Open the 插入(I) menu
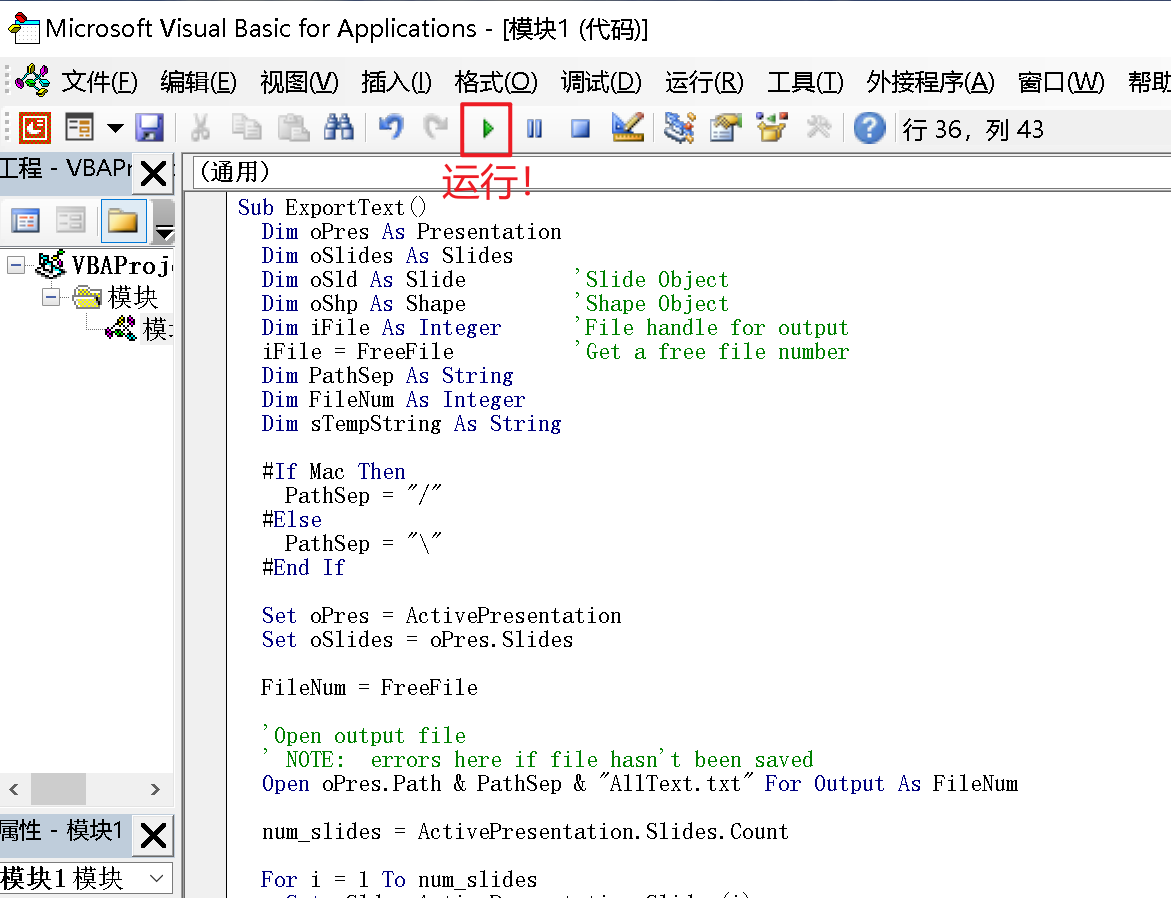Image resolution: width=1171 pixels, height=898 pixels. pyautogui.click(x=396, y=81)
